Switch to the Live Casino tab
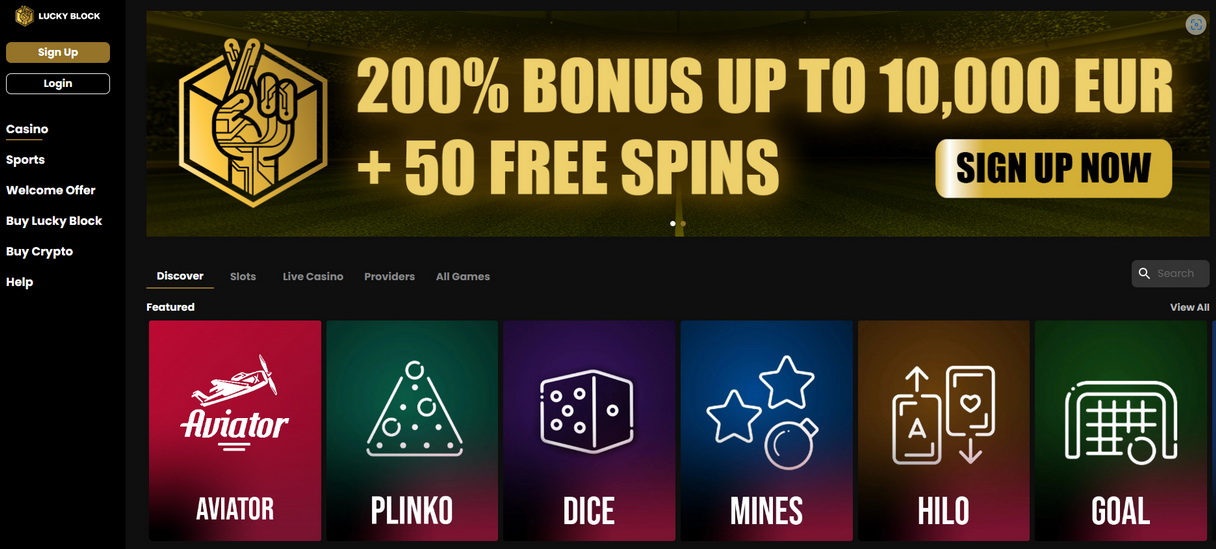1216x549 pixels. [x=313, y=276]
